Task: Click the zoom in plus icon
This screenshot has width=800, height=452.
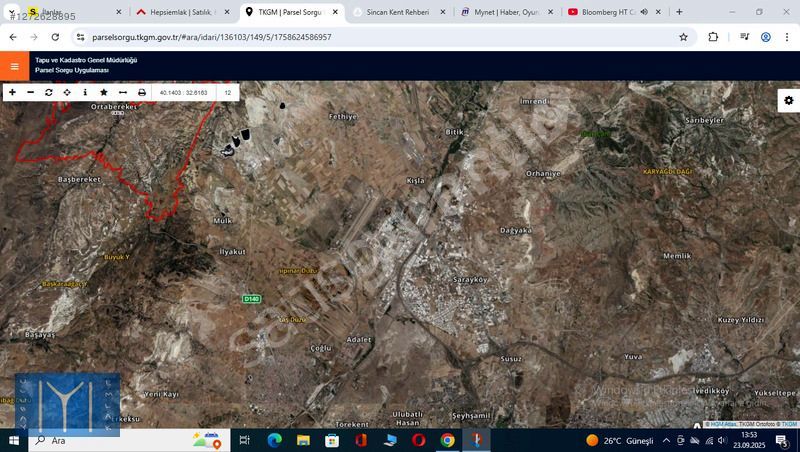Action: pos(12,92)
